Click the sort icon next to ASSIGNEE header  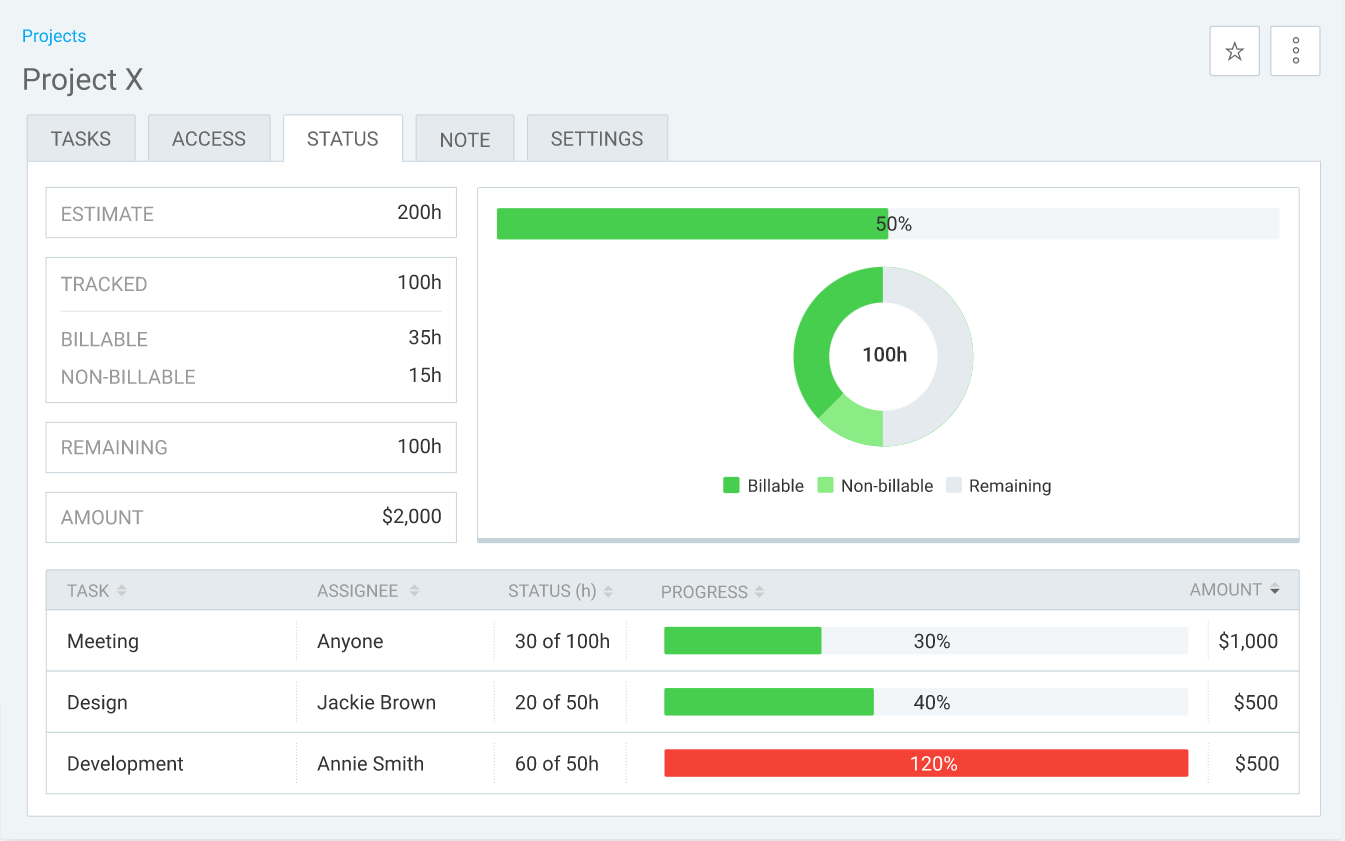[414, 590]
